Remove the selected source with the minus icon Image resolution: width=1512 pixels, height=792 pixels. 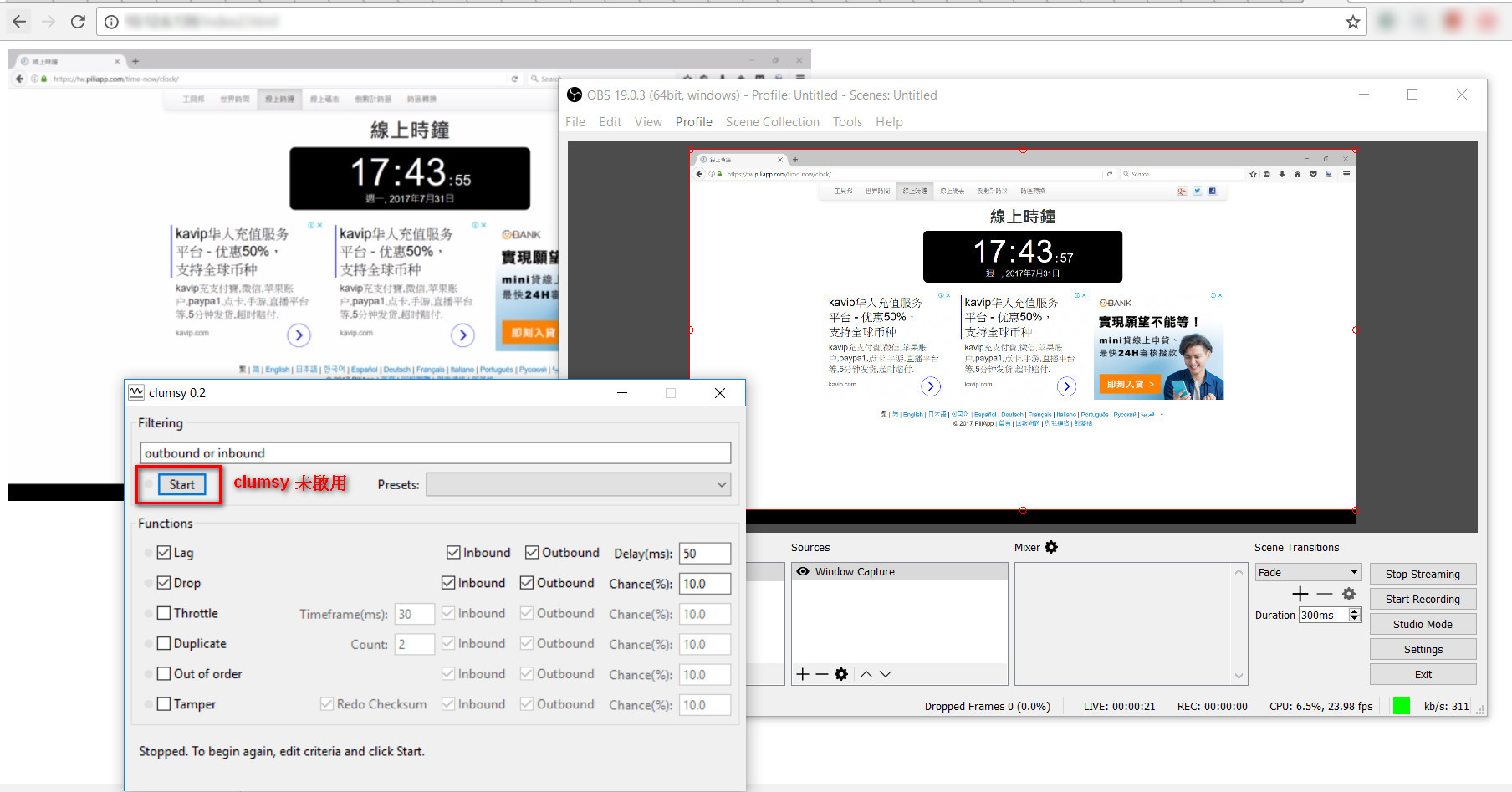822,674
